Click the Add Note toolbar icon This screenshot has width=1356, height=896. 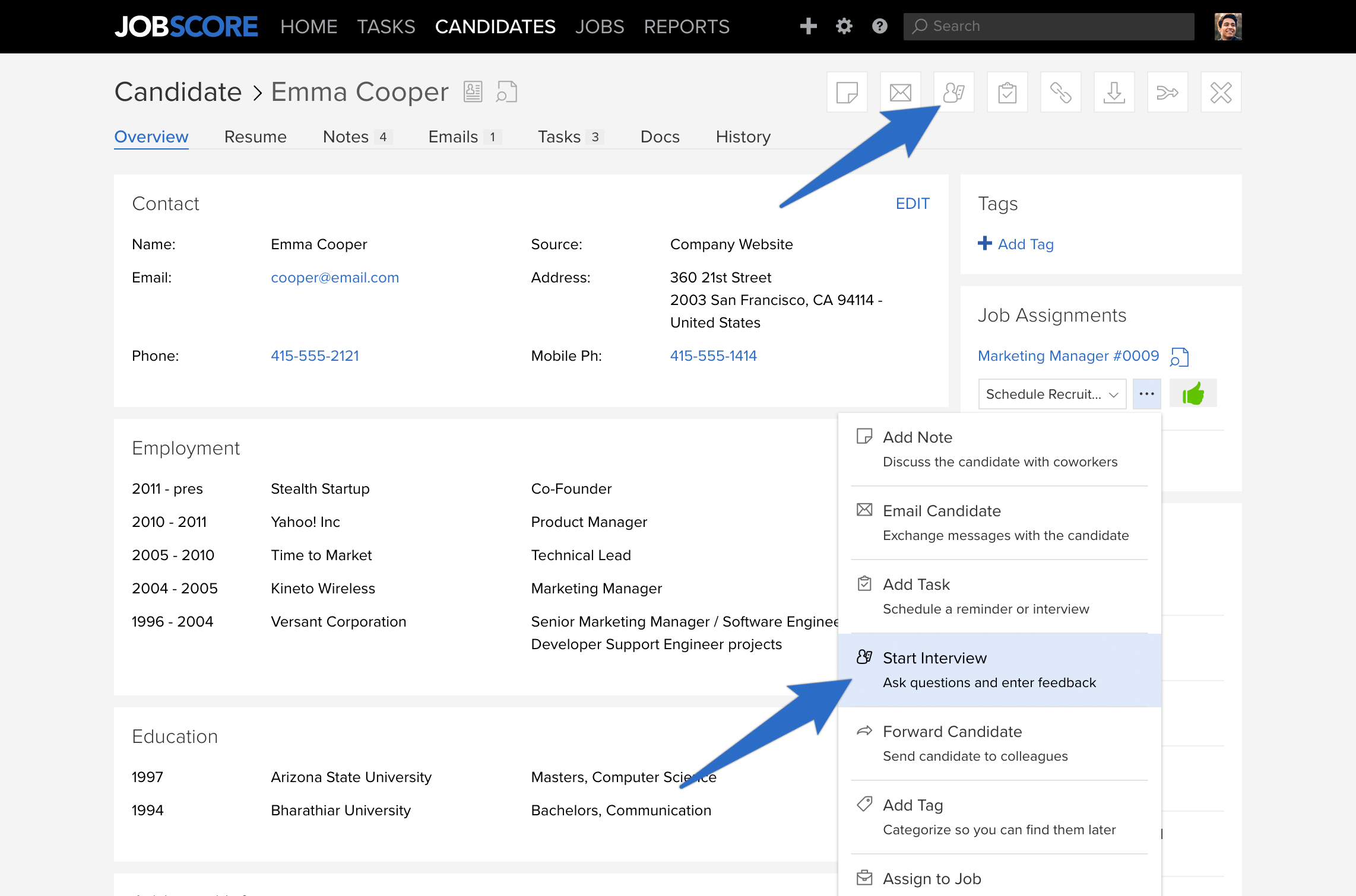click(847, 93)
